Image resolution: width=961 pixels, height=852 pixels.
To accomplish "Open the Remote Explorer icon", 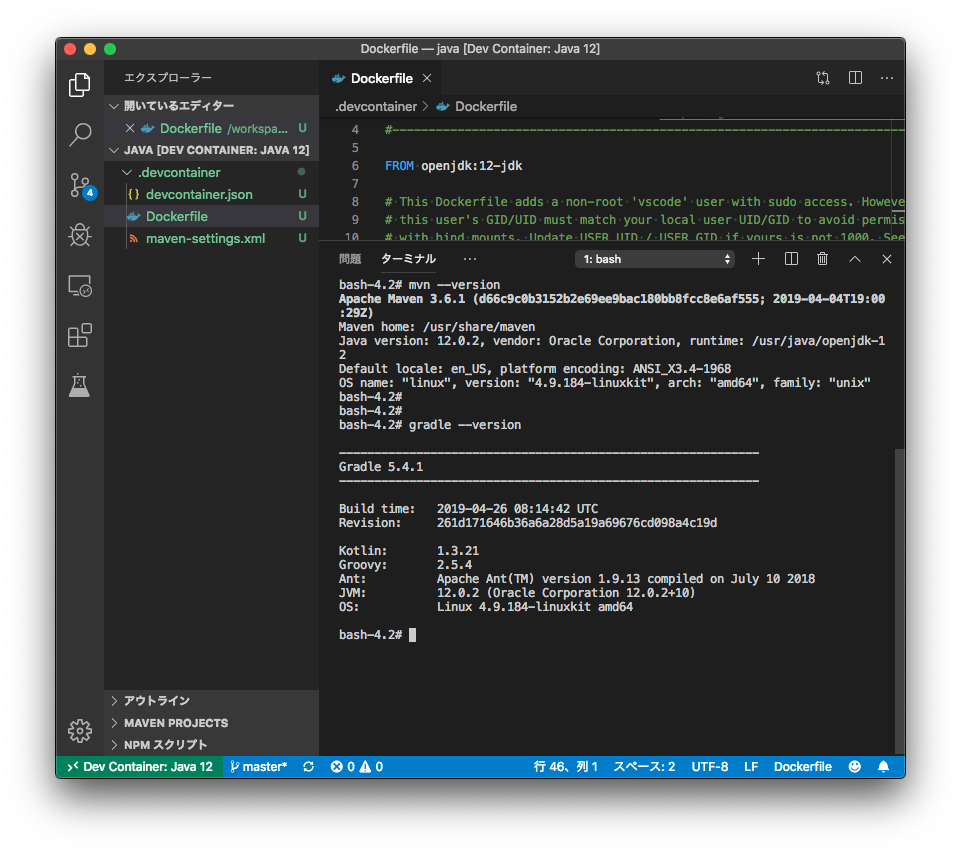I will 80,286.
